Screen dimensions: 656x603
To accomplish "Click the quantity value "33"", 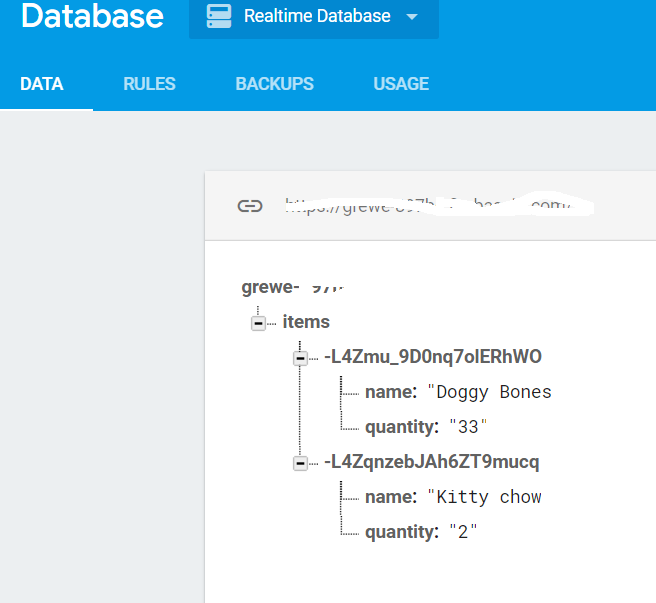I will (x=468, y=427).
